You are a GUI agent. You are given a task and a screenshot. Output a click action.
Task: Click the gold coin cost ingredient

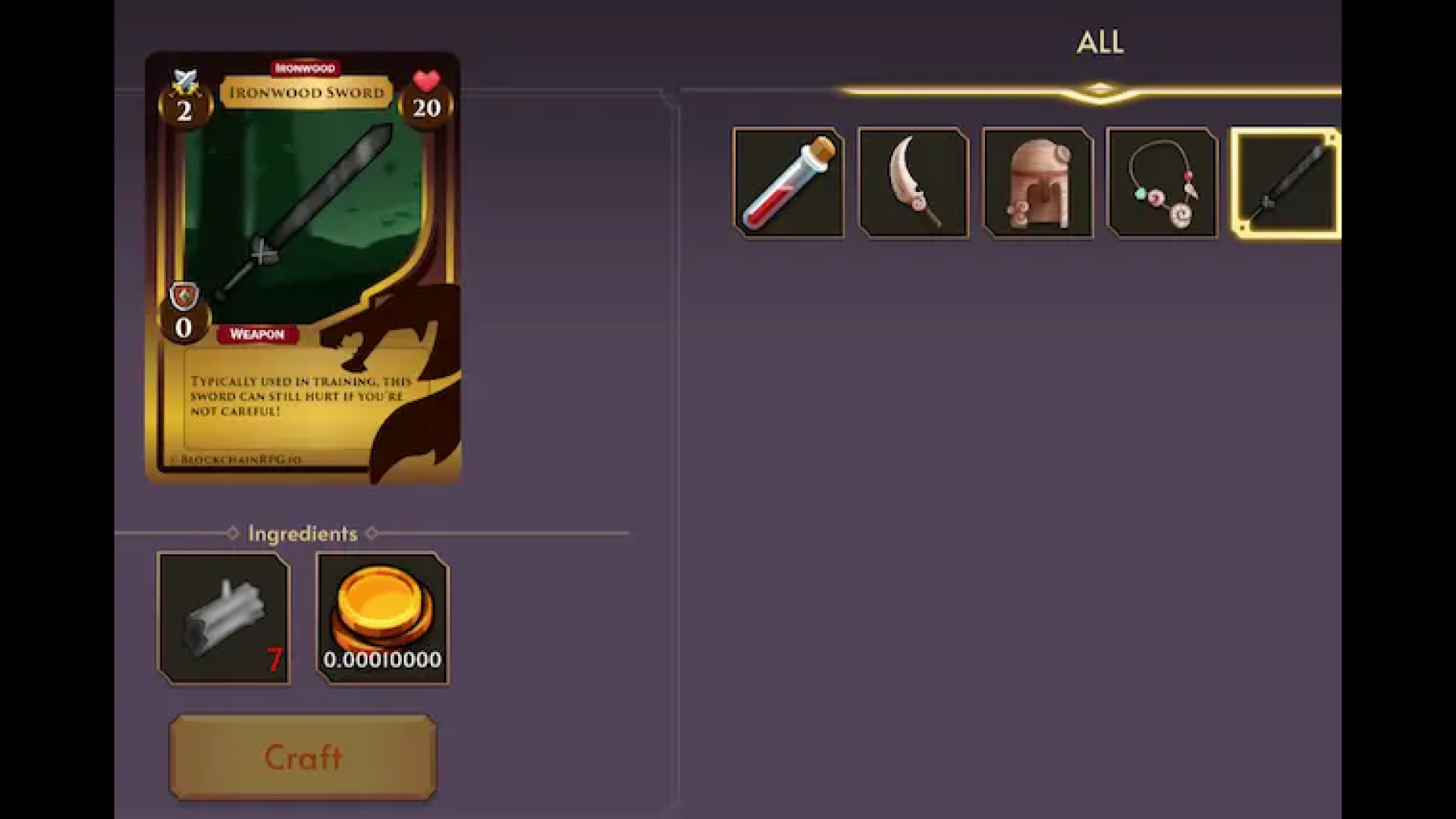382,618
